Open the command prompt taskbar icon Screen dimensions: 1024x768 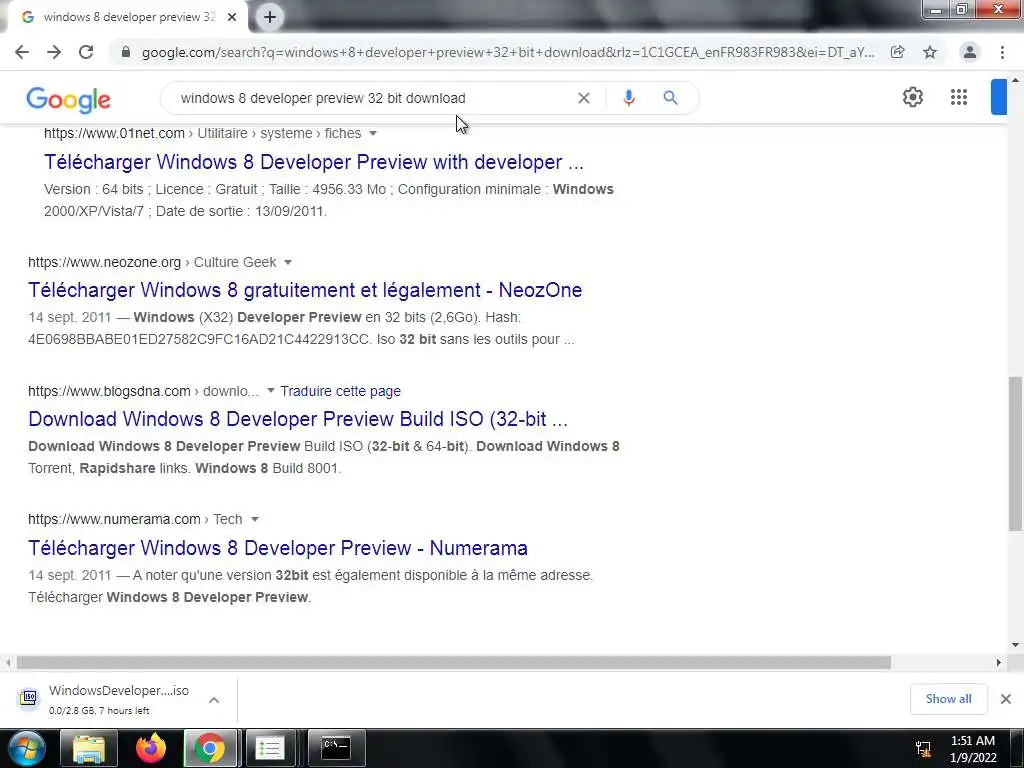coord(336,748)
